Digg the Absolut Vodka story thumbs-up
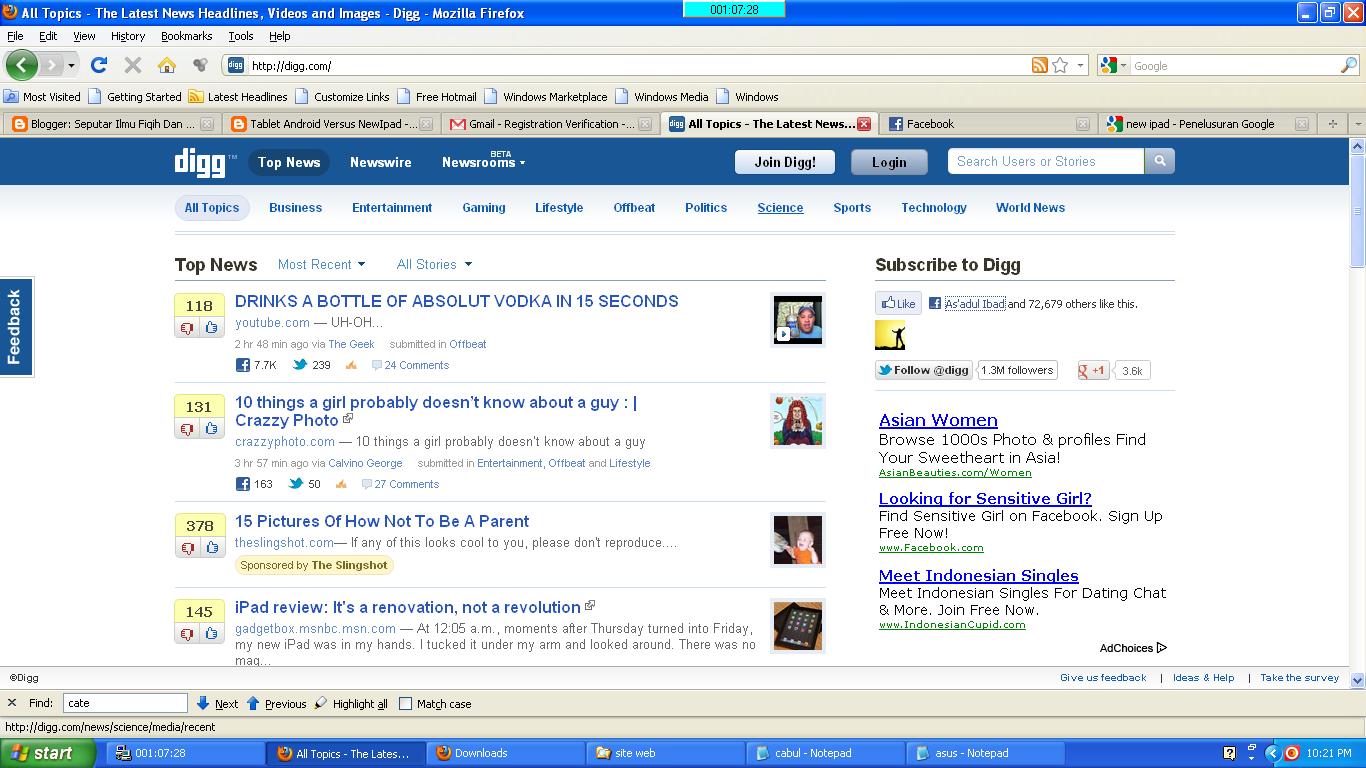This screenshot has height=768, width=1366. tap(212, 327)
